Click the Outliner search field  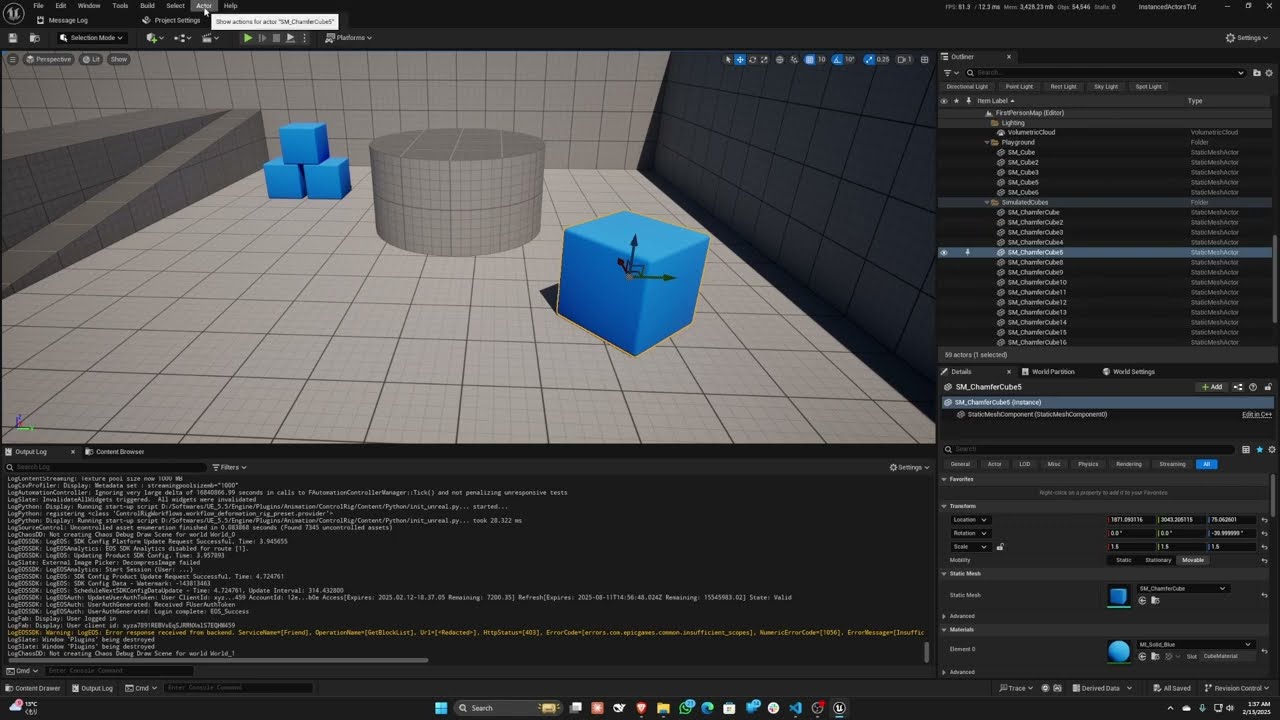tap(1105, 72)
